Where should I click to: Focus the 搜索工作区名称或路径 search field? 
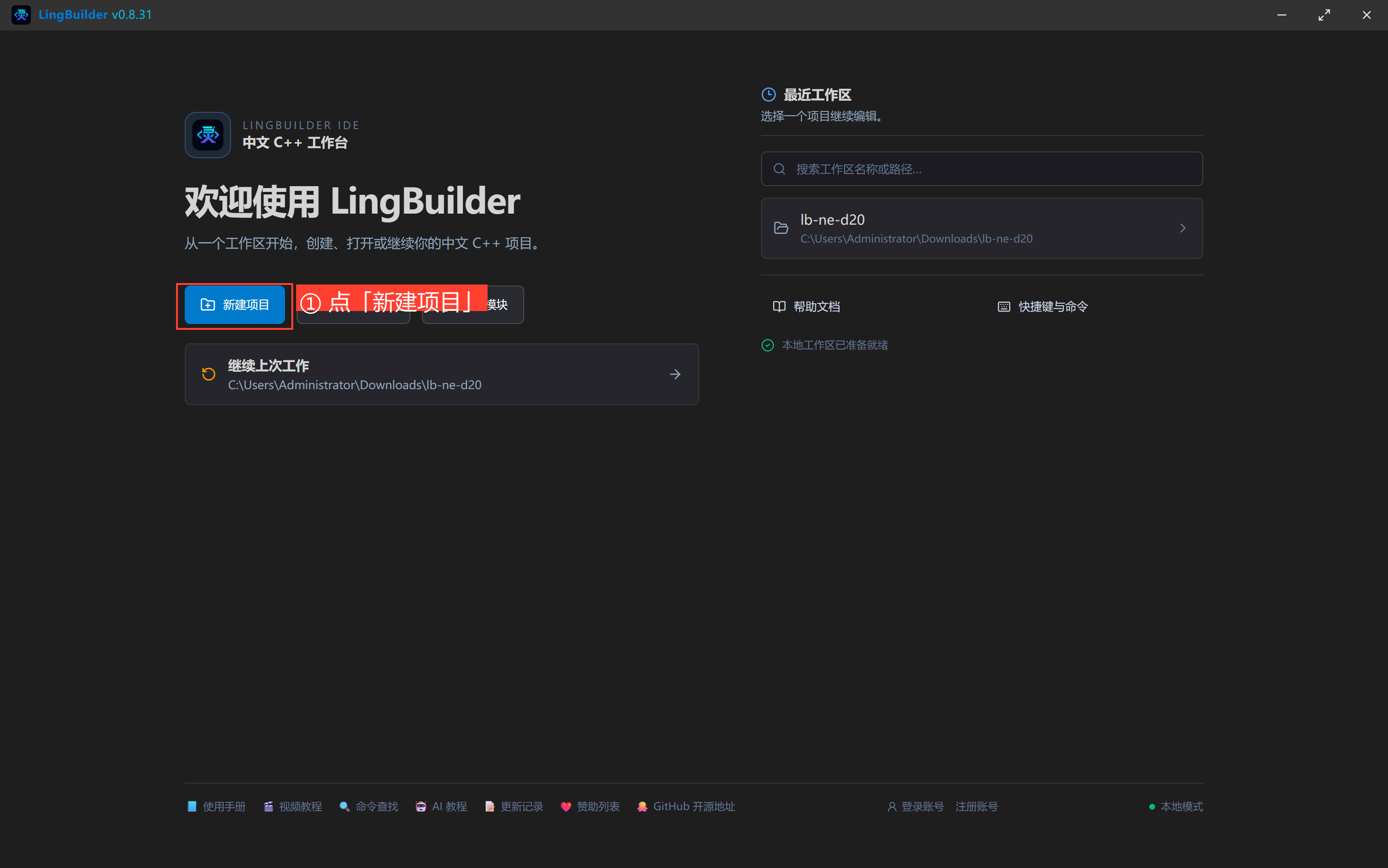coord(981,169)
